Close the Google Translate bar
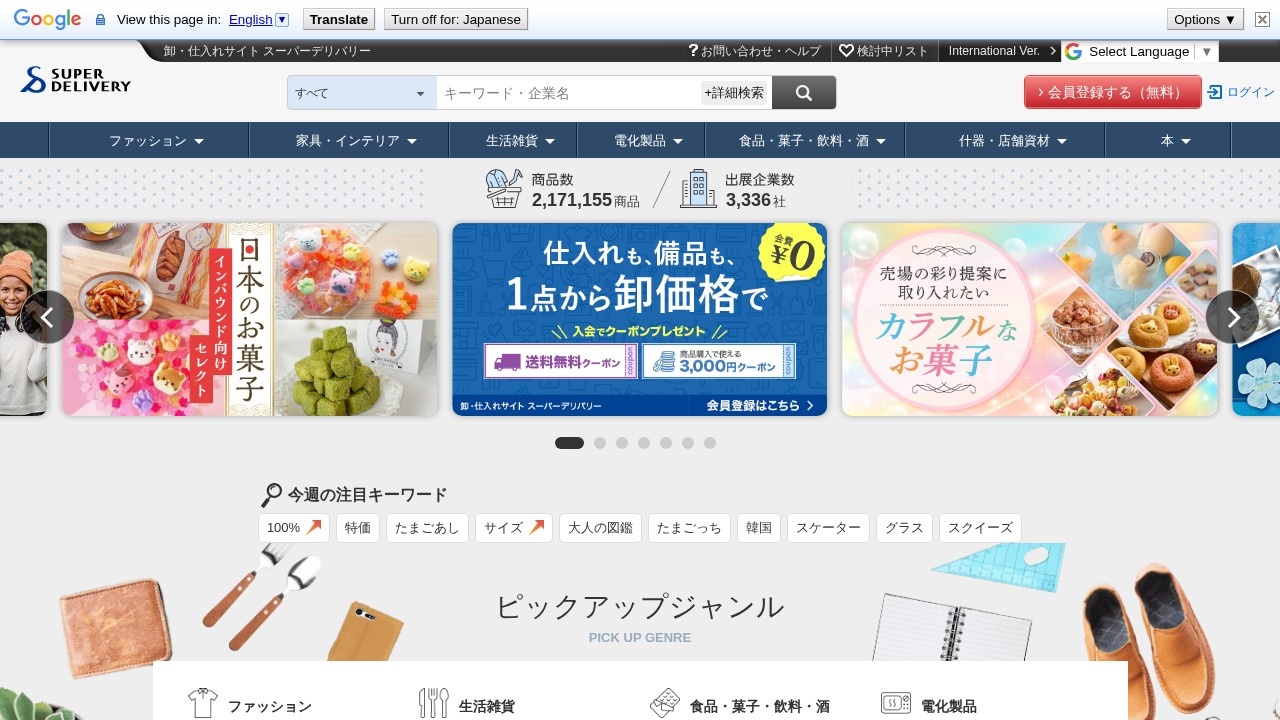Screen dimensions: 1280x720 (x=1262, y=19)
